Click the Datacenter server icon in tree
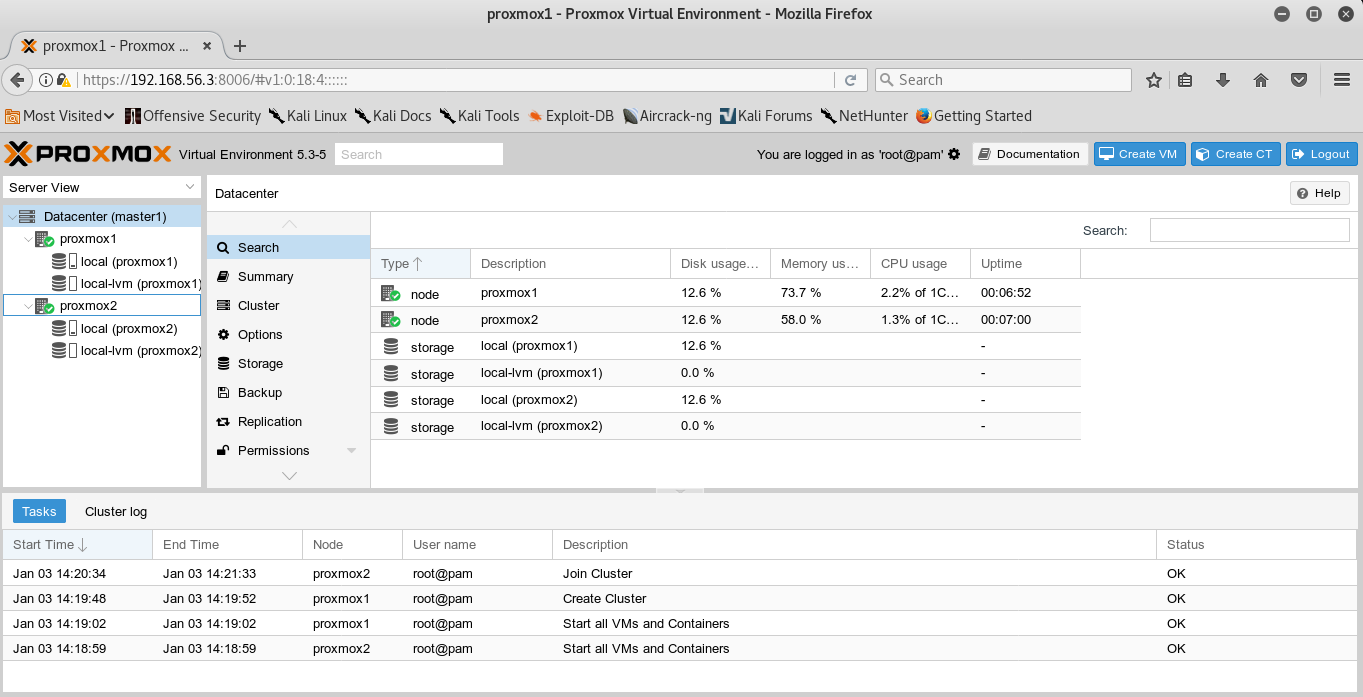Image resolution: width=1363 pixels, height=697 pixels. click(x=27, y=217)
